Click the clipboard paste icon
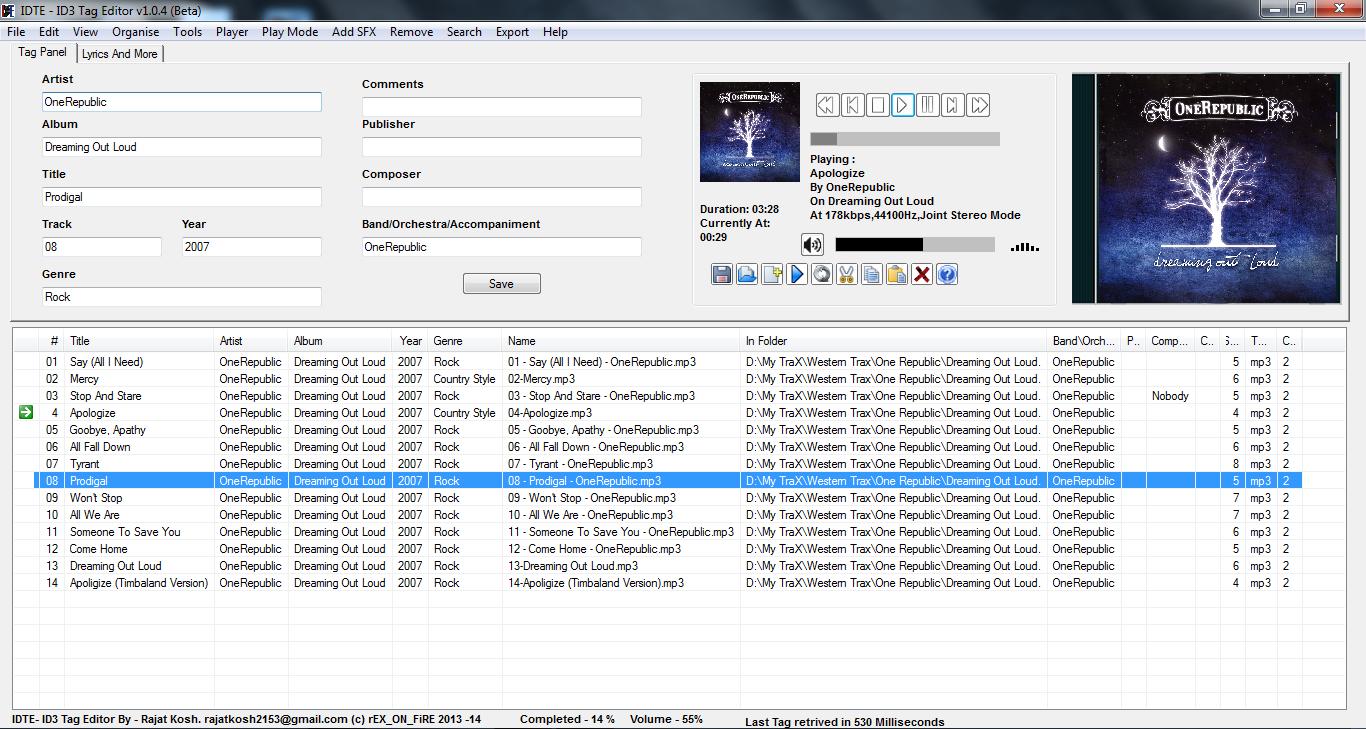1366x729 pixels. click(897, 274)
